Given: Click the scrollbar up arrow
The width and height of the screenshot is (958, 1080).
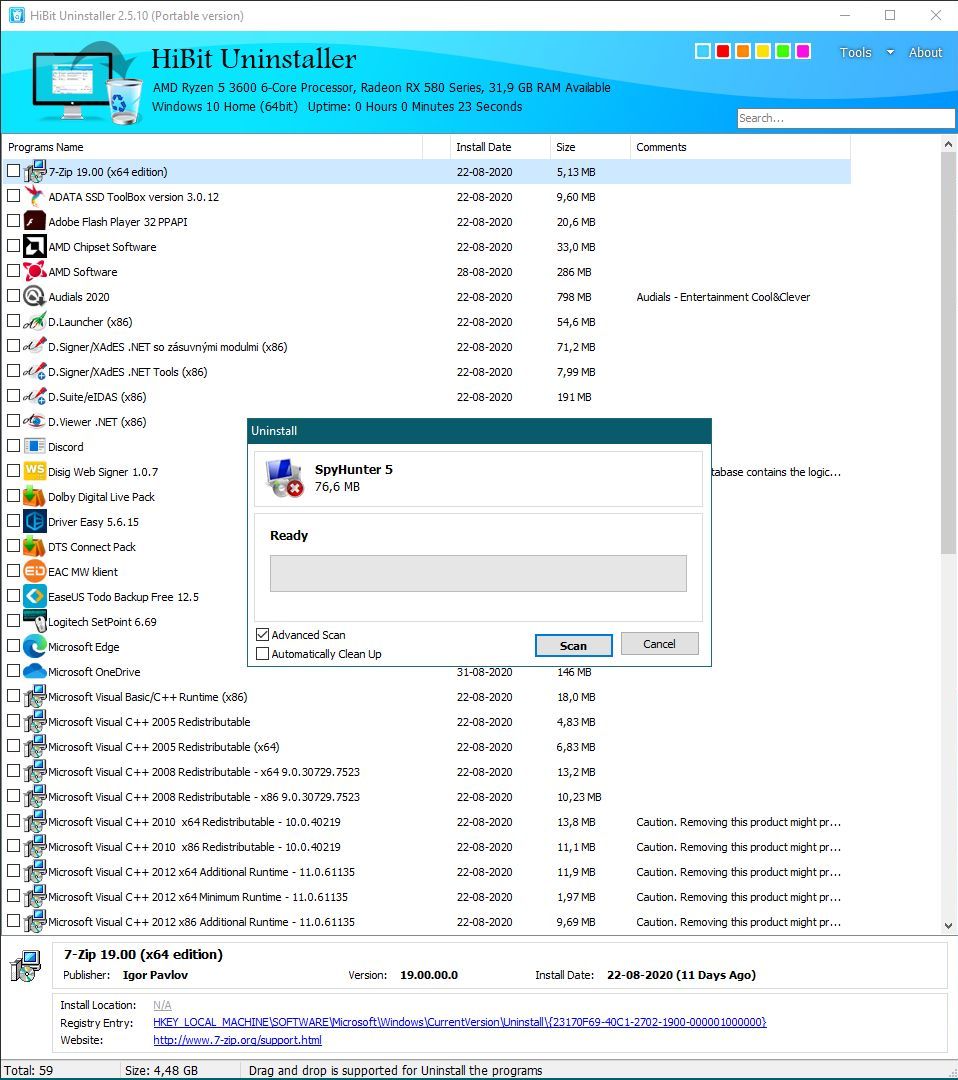Looking at the screenshot, I should tap(948, 144).
